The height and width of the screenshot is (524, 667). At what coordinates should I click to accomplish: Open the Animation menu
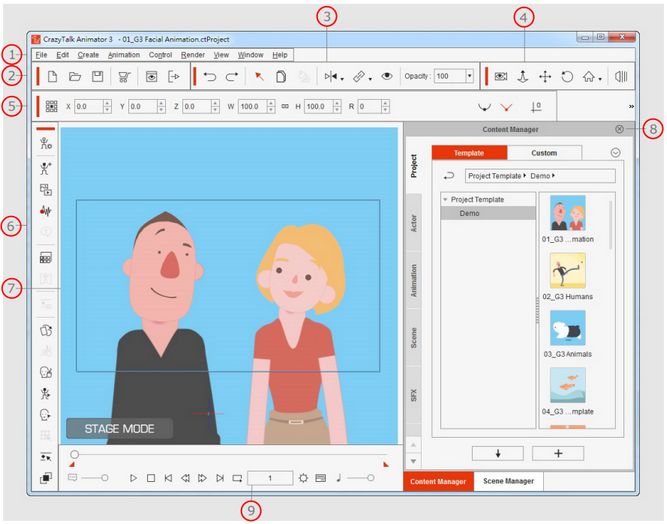(x=124, y=55)
